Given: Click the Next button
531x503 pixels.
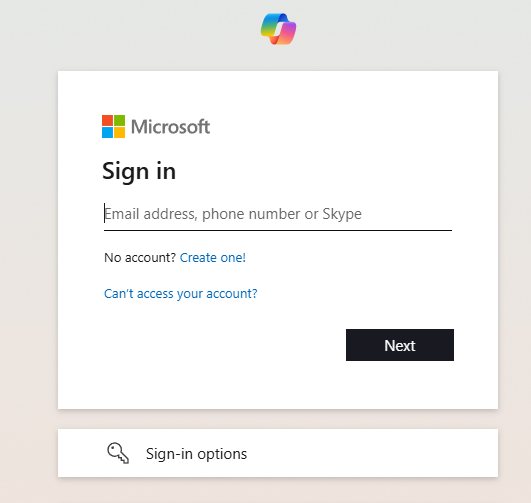Looking at the screenshot, I should point(400,345).
